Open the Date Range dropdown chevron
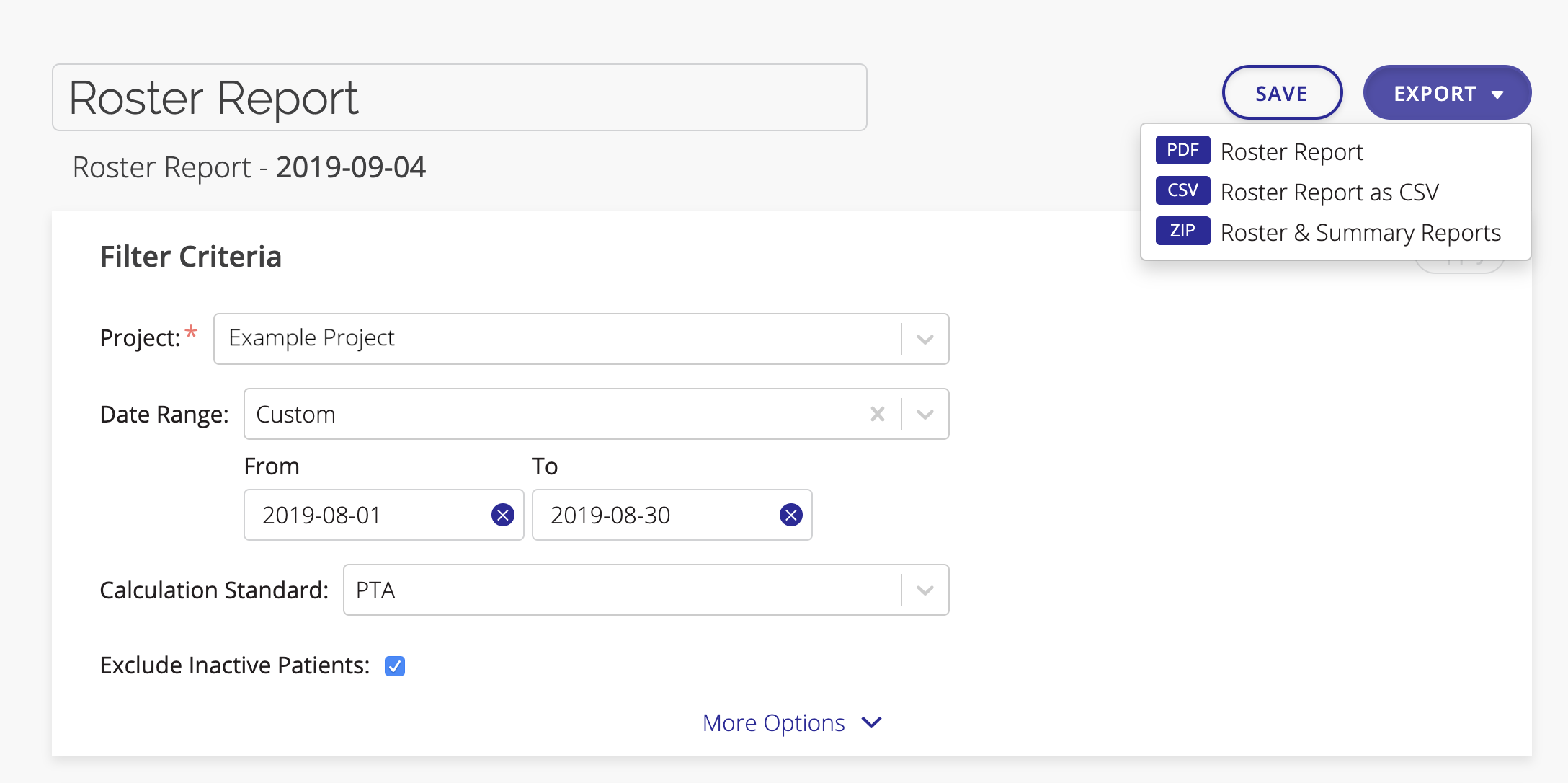 (x=925, y=414)
